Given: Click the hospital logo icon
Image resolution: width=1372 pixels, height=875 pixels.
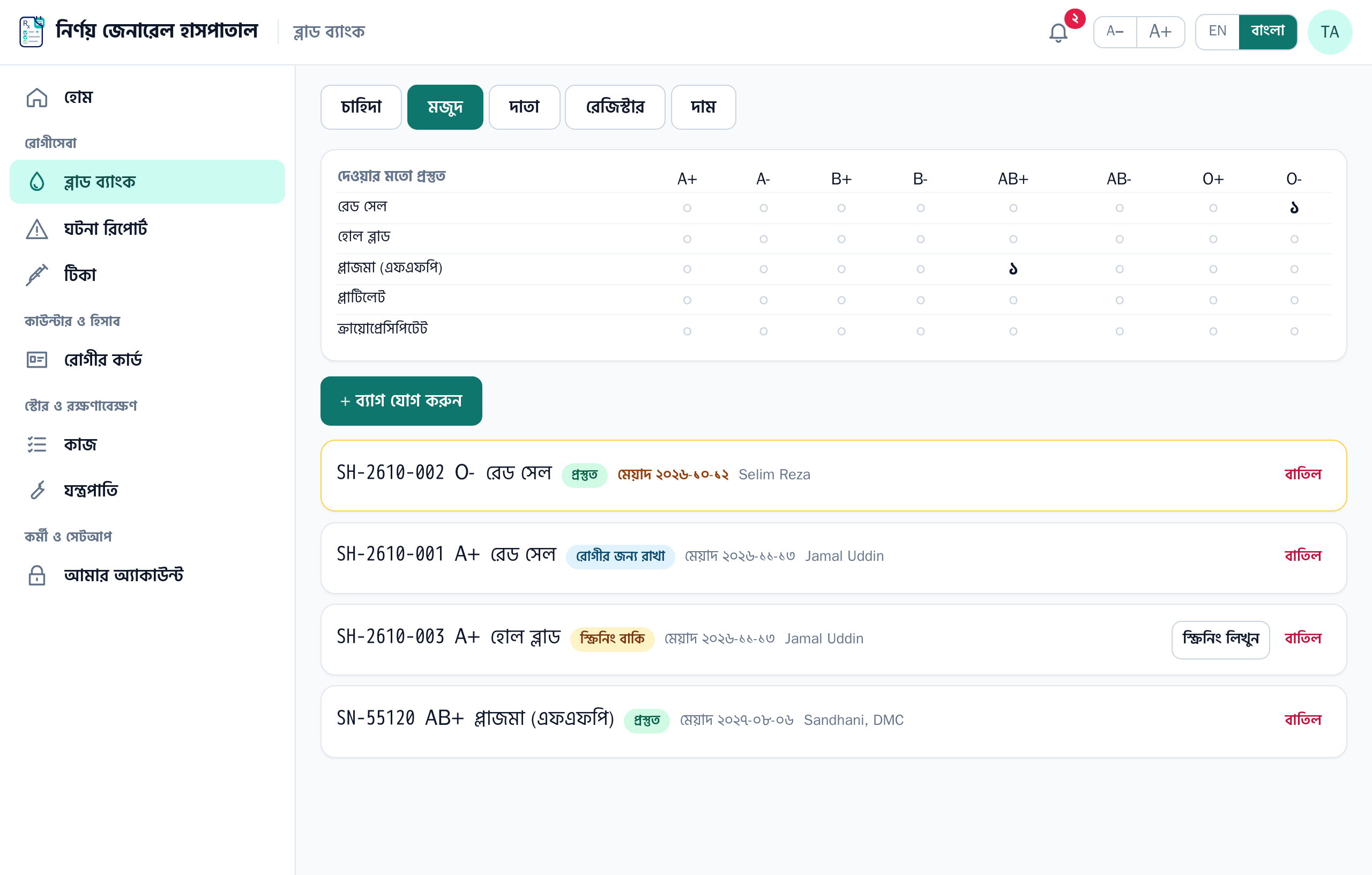Looking at the screenshot, I should tap(32, 32).
